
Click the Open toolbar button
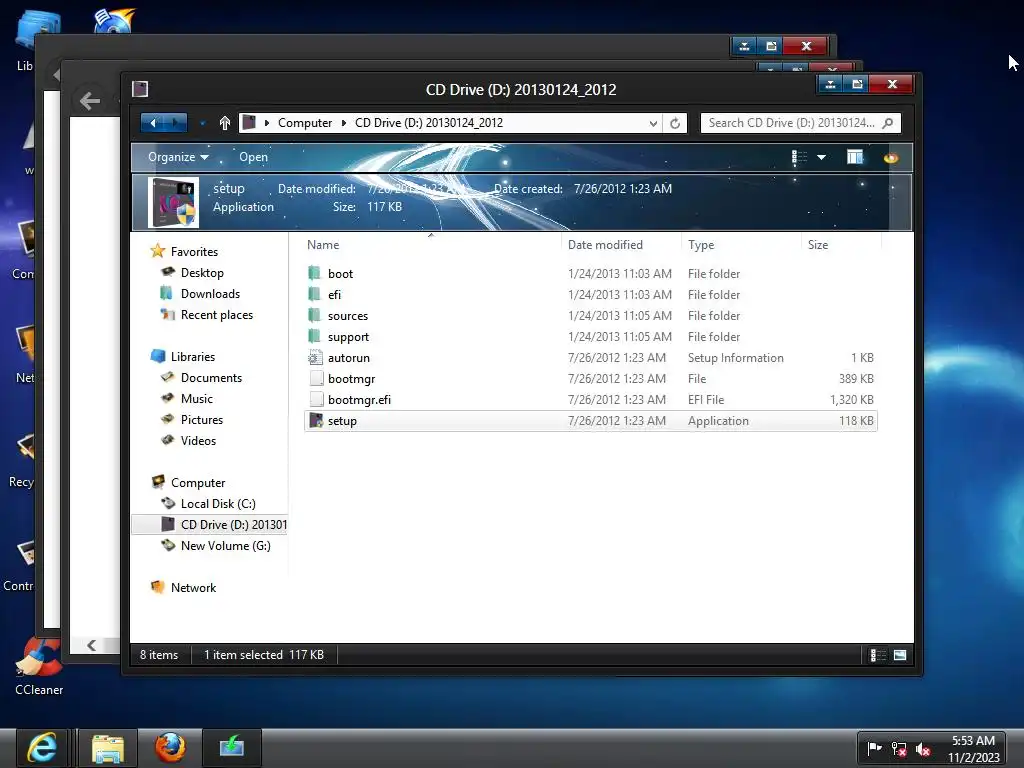(253, 157)
